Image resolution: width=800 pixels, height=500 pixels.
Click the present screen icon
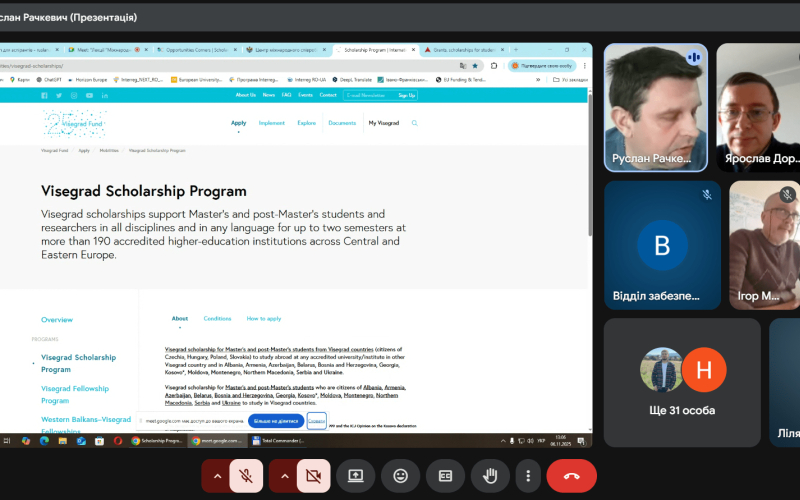(355, 476)
